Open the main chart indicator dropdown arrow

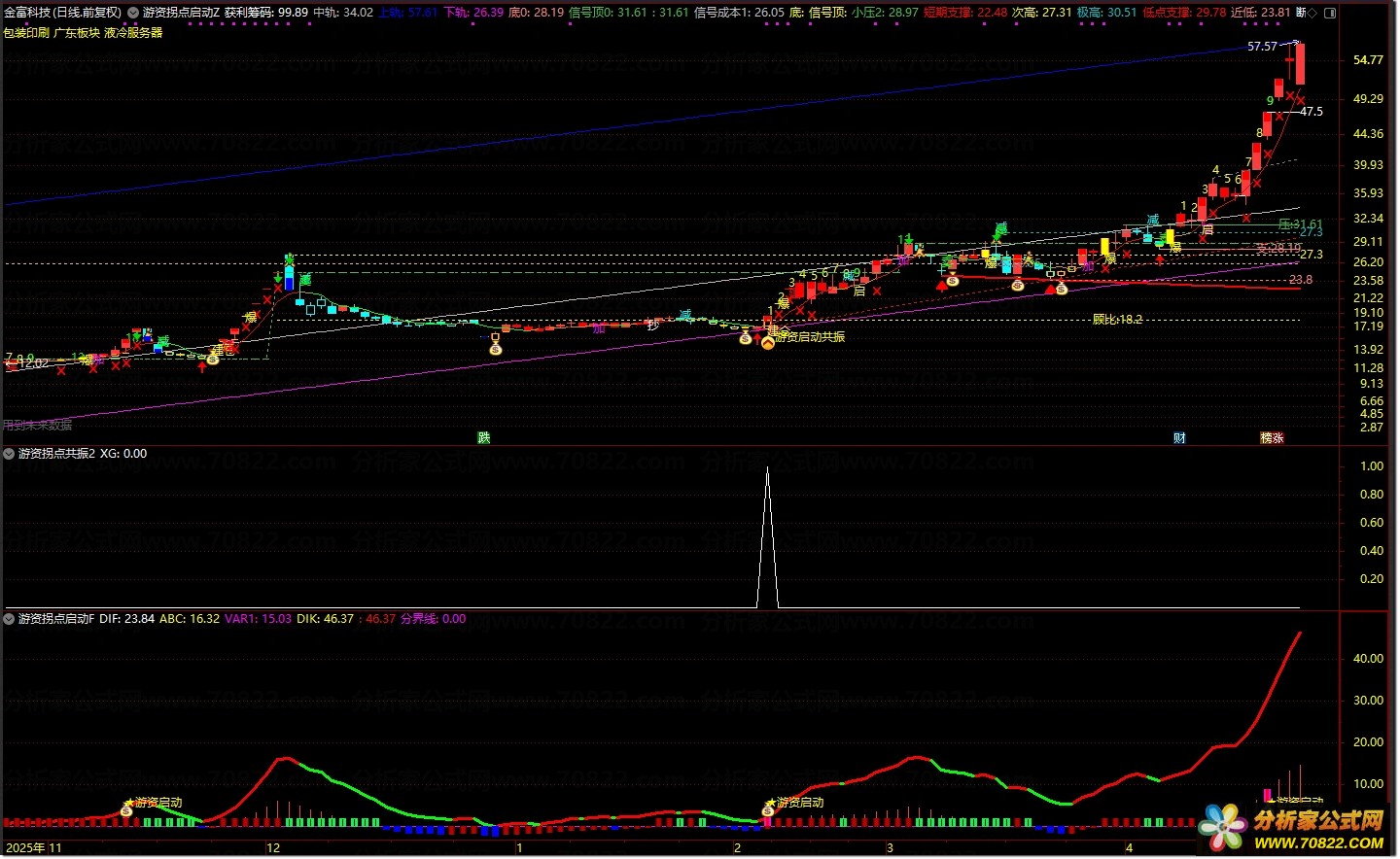click(132, 13)
